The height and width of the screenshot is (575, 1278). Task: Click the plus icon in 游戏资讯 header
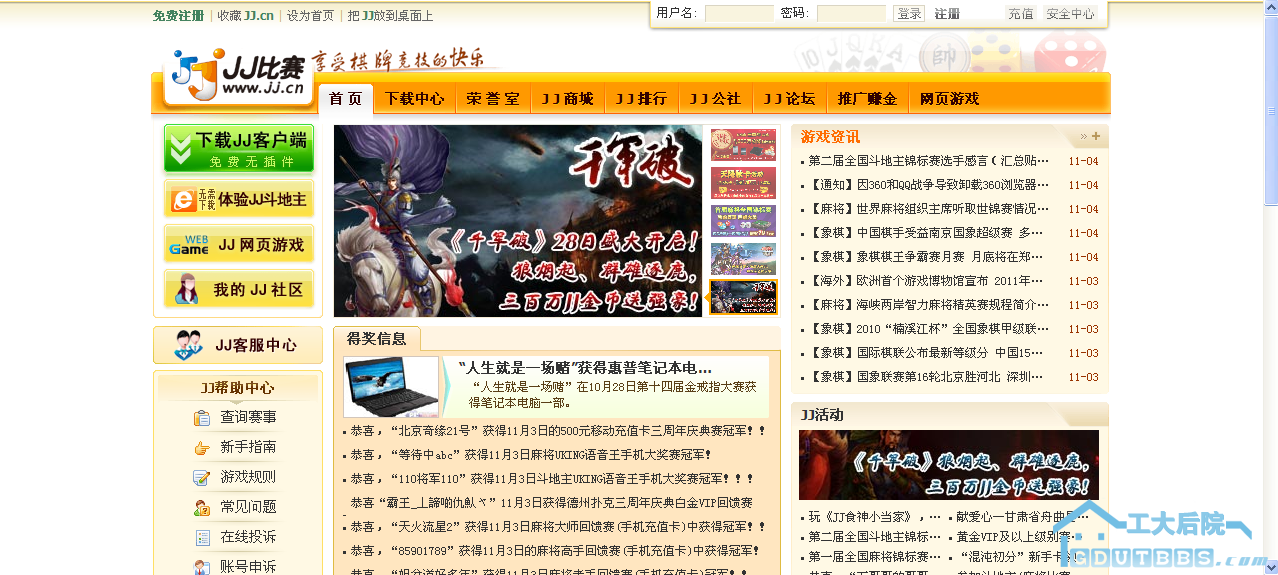[1096, 136]
